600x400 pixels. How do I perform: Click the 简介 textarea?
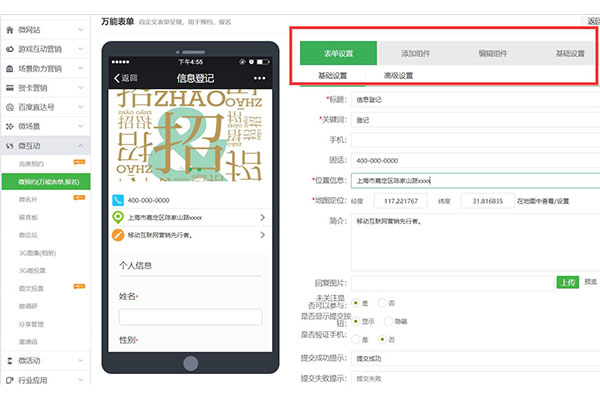click(x=476, y=242)
